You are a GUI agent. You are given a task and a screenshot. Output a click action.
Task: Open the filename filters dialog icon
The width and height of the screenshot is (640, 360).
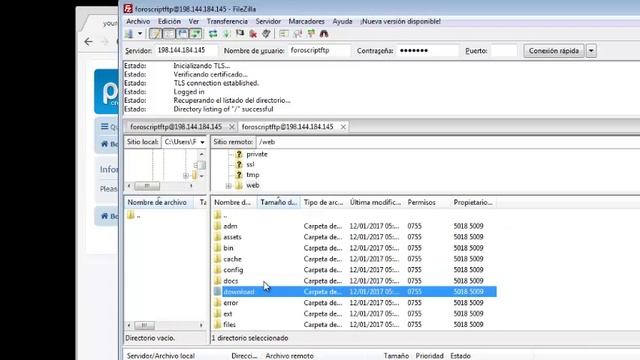(x=284, y=34)
